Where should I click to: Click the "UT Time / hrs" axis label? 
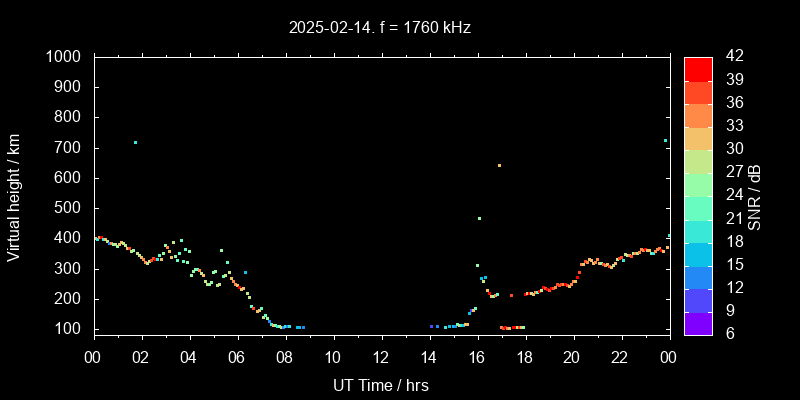pyautogui.click(x=380, y=384)
